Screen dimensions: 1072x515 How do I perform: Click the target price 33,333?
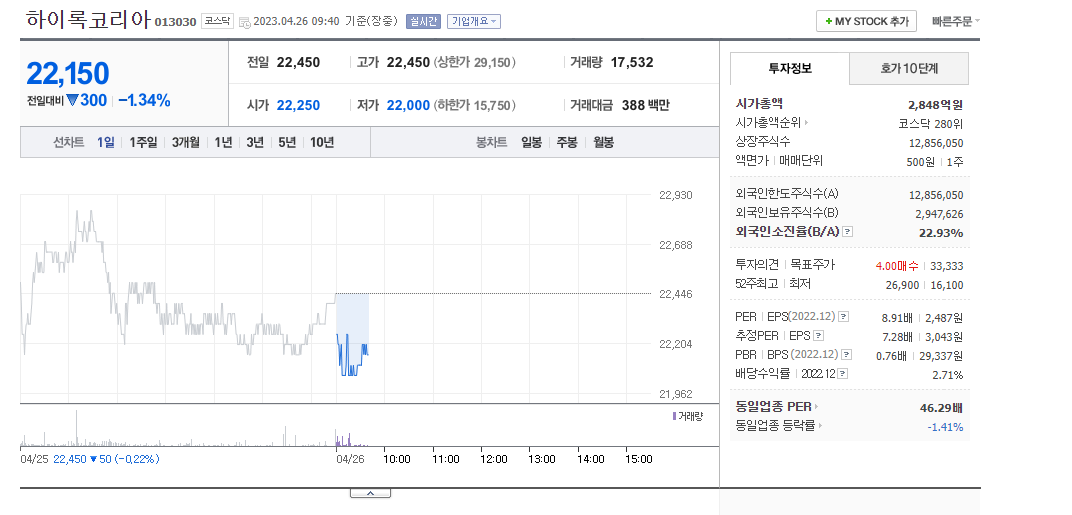point(946,265)
